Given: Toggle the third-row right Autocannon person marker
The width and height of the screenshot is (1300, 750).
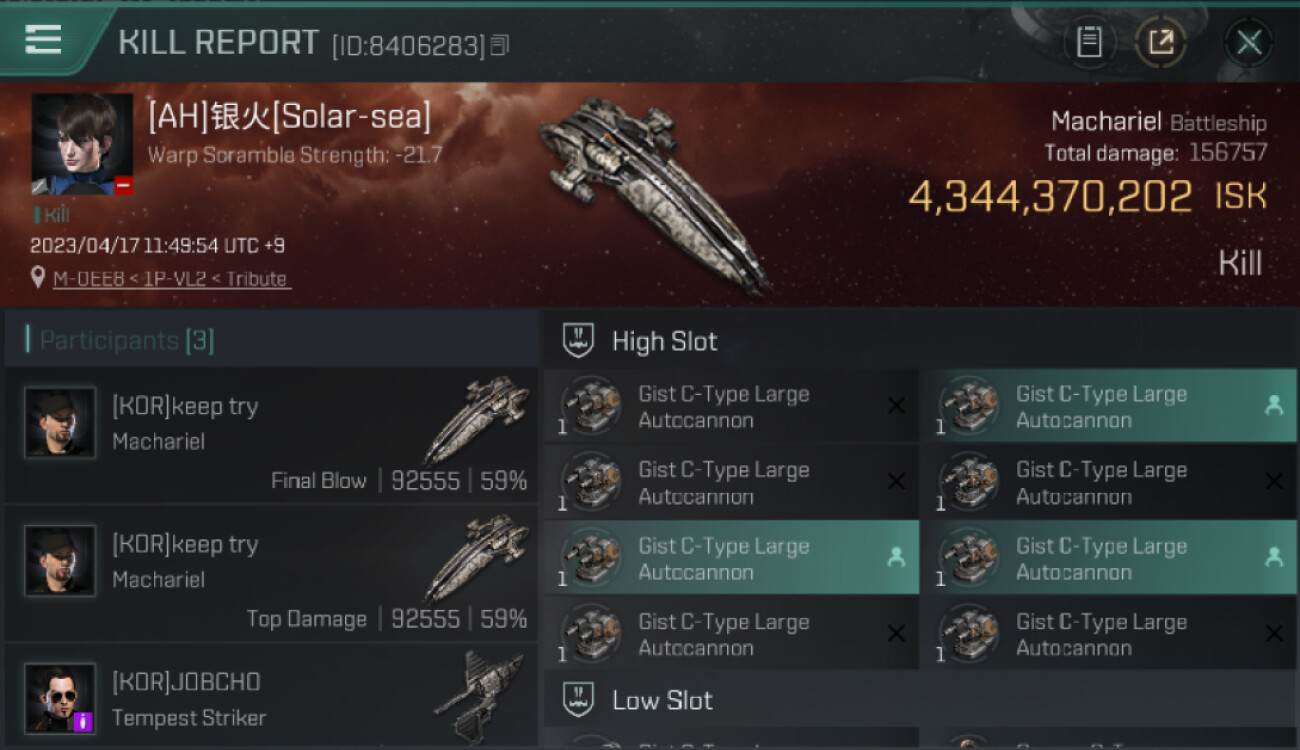Looking at the screenshot, I should [x=1273, y=558].
